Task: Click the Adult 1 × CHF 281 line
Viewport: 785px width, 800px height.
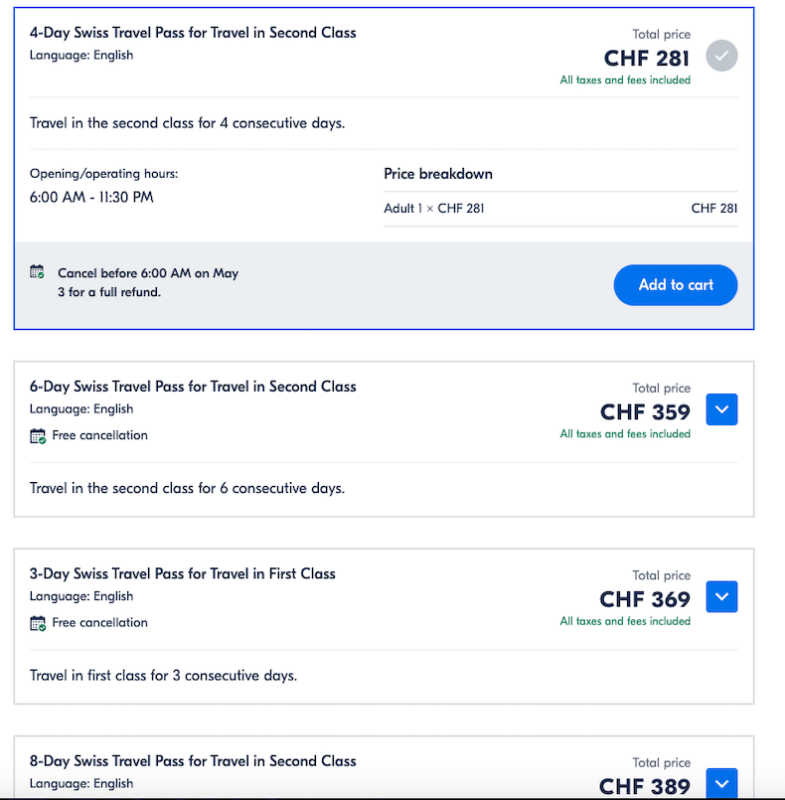Action: click(x=434, y=208)
